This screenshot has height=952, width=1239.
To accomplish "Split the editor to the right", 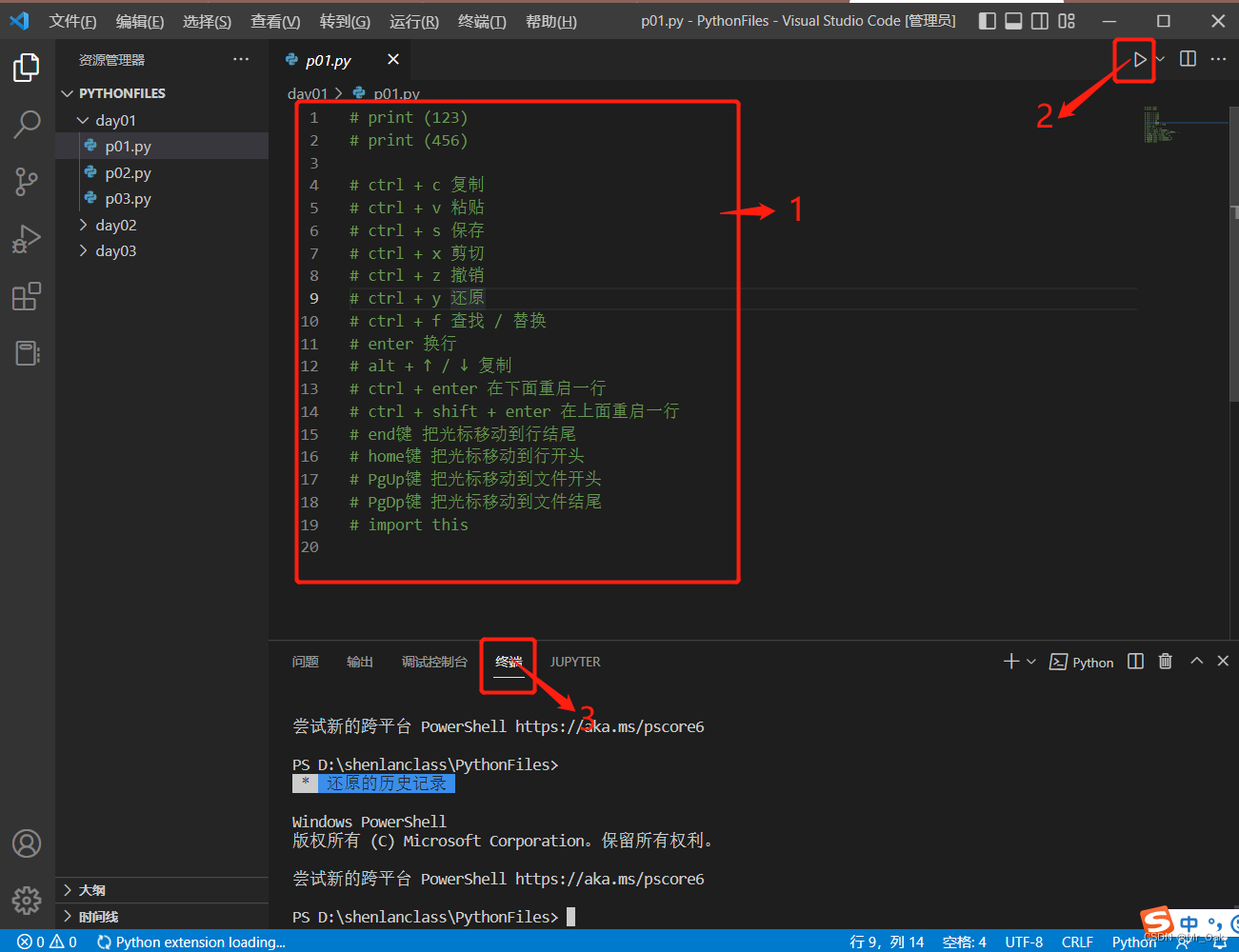I will [1188, 59].
